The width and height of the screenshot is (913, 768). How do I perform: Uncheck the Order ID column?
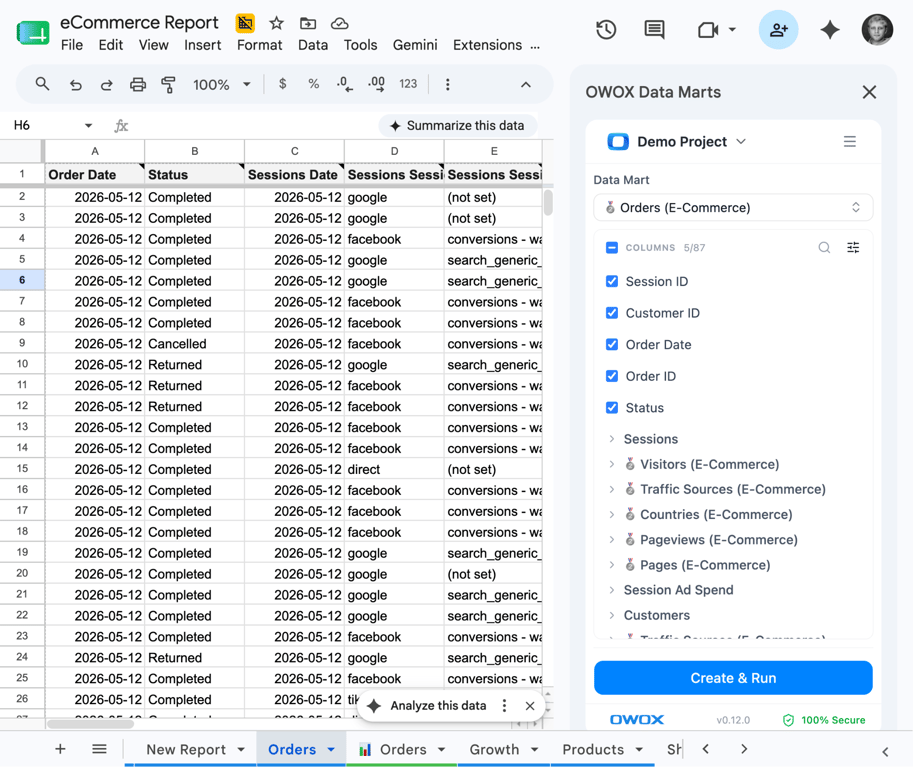pyautogui.click(x=611, y=376)
